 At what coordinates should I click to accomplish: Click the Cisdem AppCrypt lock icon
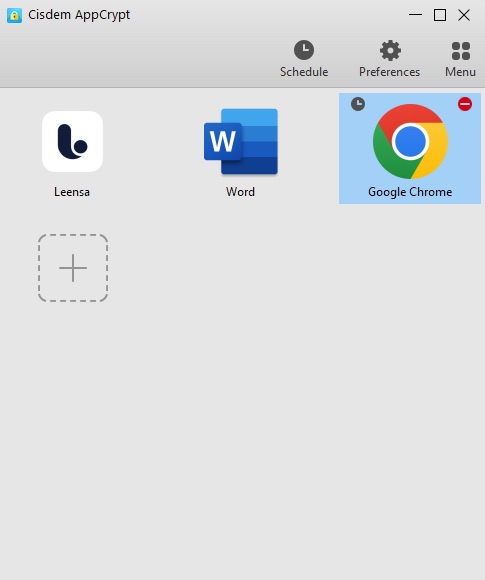14,15
